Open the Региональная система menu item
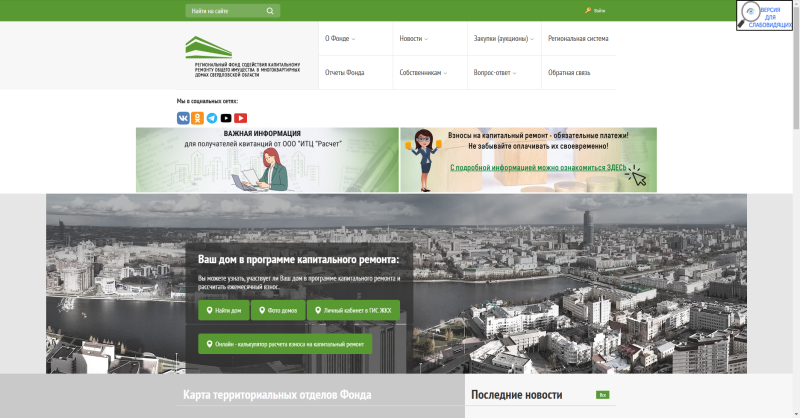The width and height of the screenshot is (800, 418). point(578,38)
